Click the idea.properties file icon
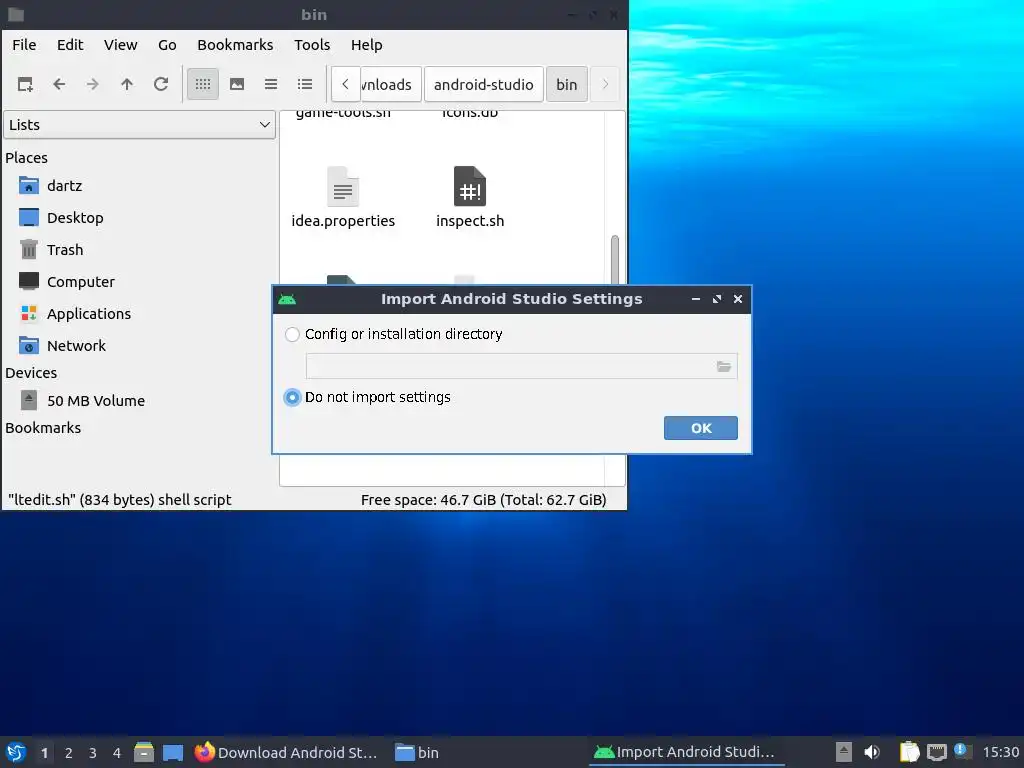1024x768 pixels. tap(343, 186)
